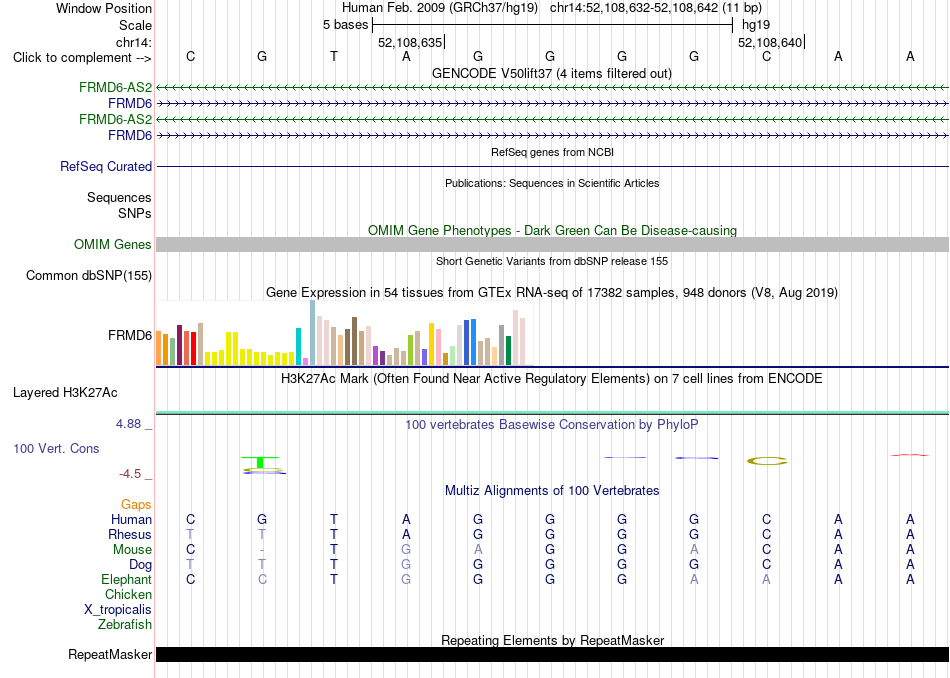The width and height of the screenshot is (950, 678).
Task: Open the H3K27Ac Mark track title
Action: [552, 379]
